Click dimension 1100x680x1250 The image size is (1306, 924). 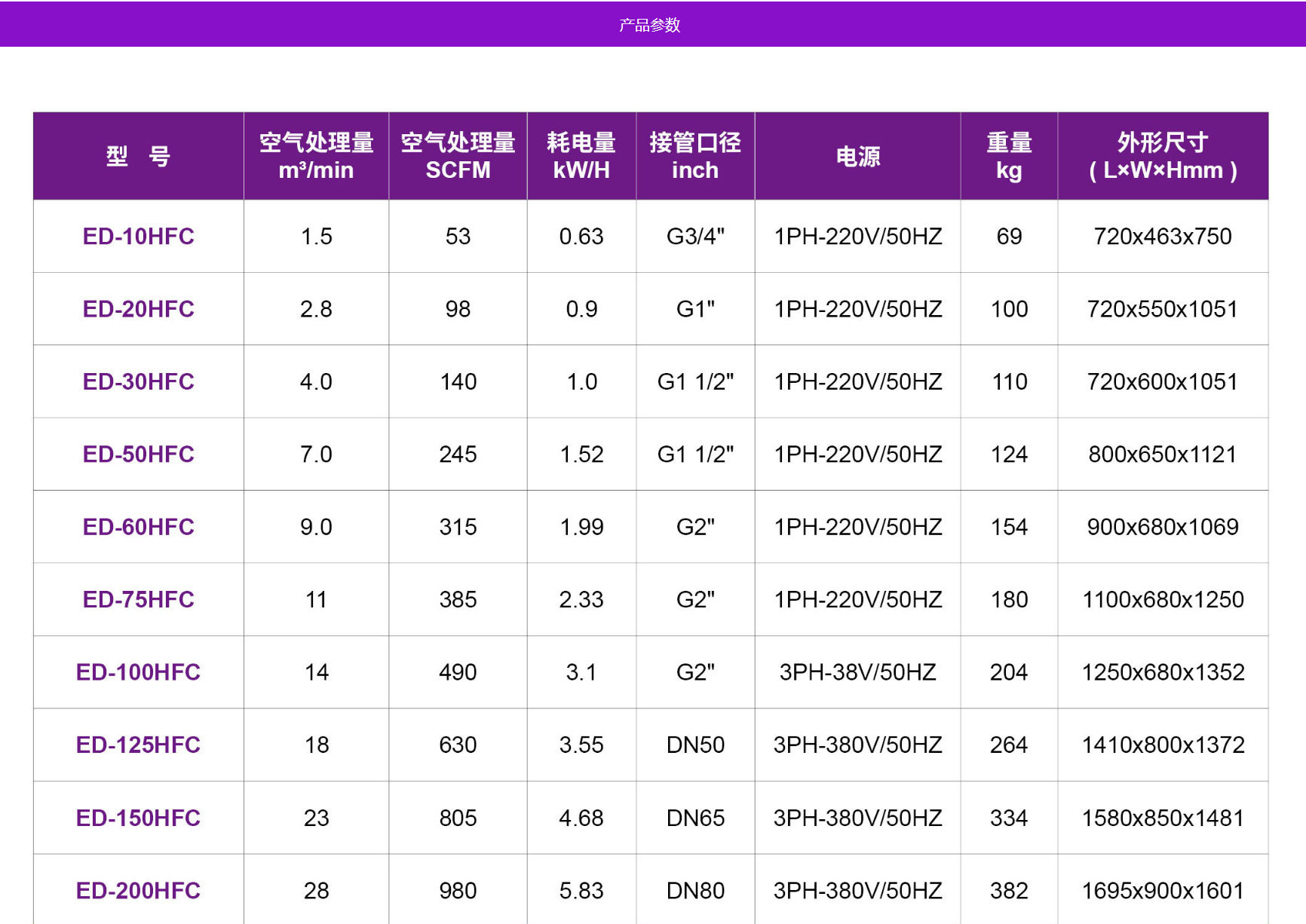pyautogui.click(x=1163, y=600)
